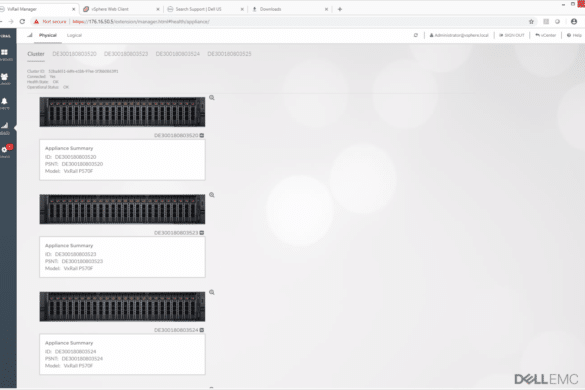Open the Events bell icon in sidebar
Image resolution: width=585 pixels, height=390 pixels.
click(4, 101)
